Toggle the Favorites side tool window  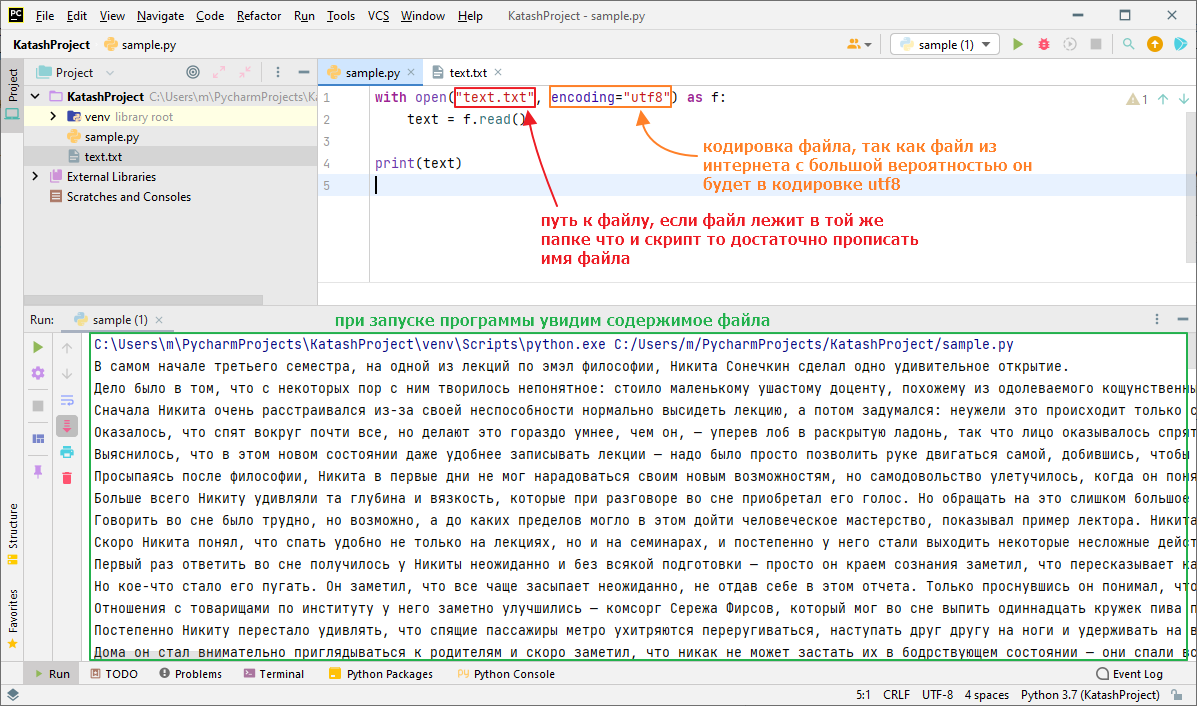[12, 619]
